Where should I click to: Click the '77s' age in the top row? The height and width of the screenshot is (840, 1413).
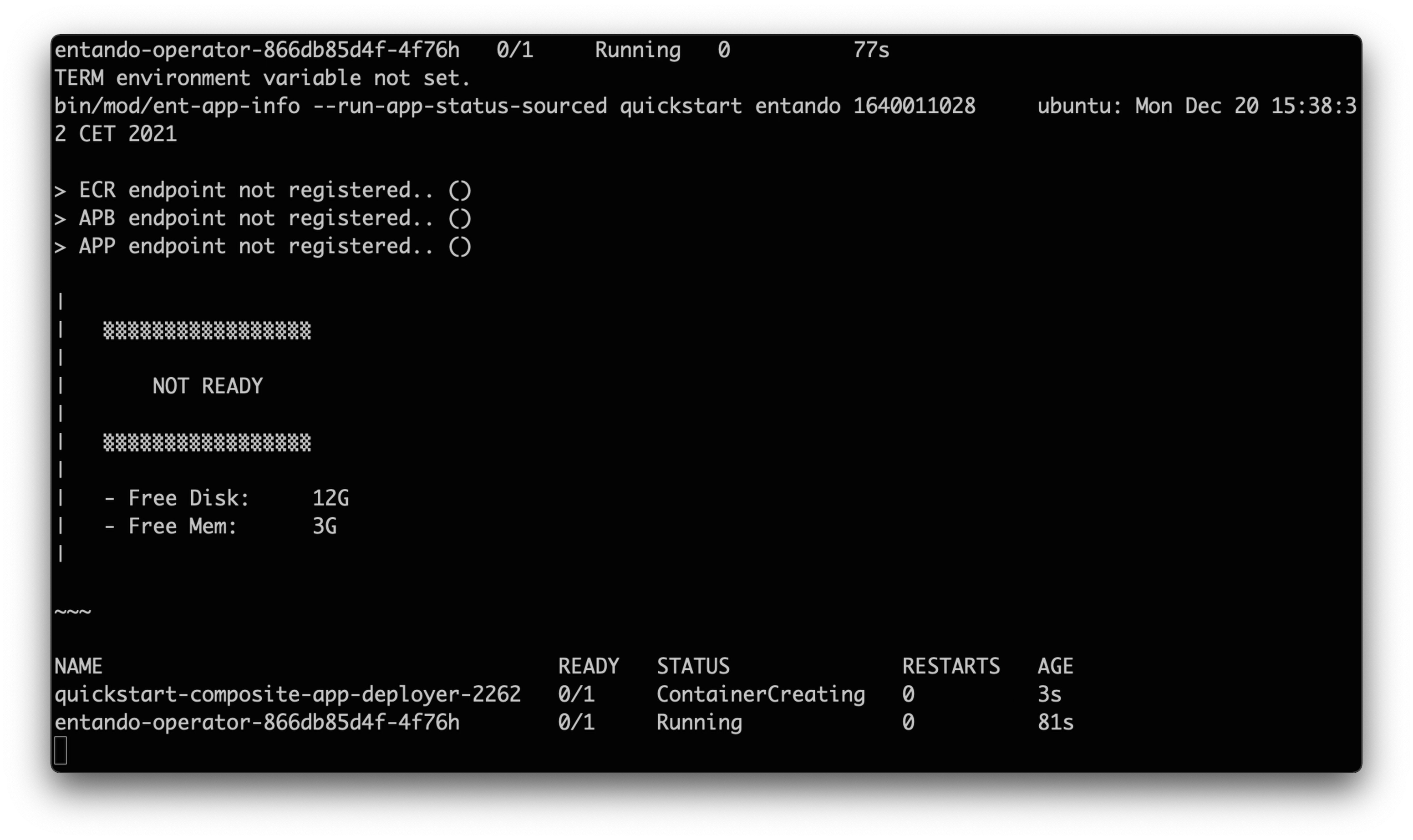point(871,51)
